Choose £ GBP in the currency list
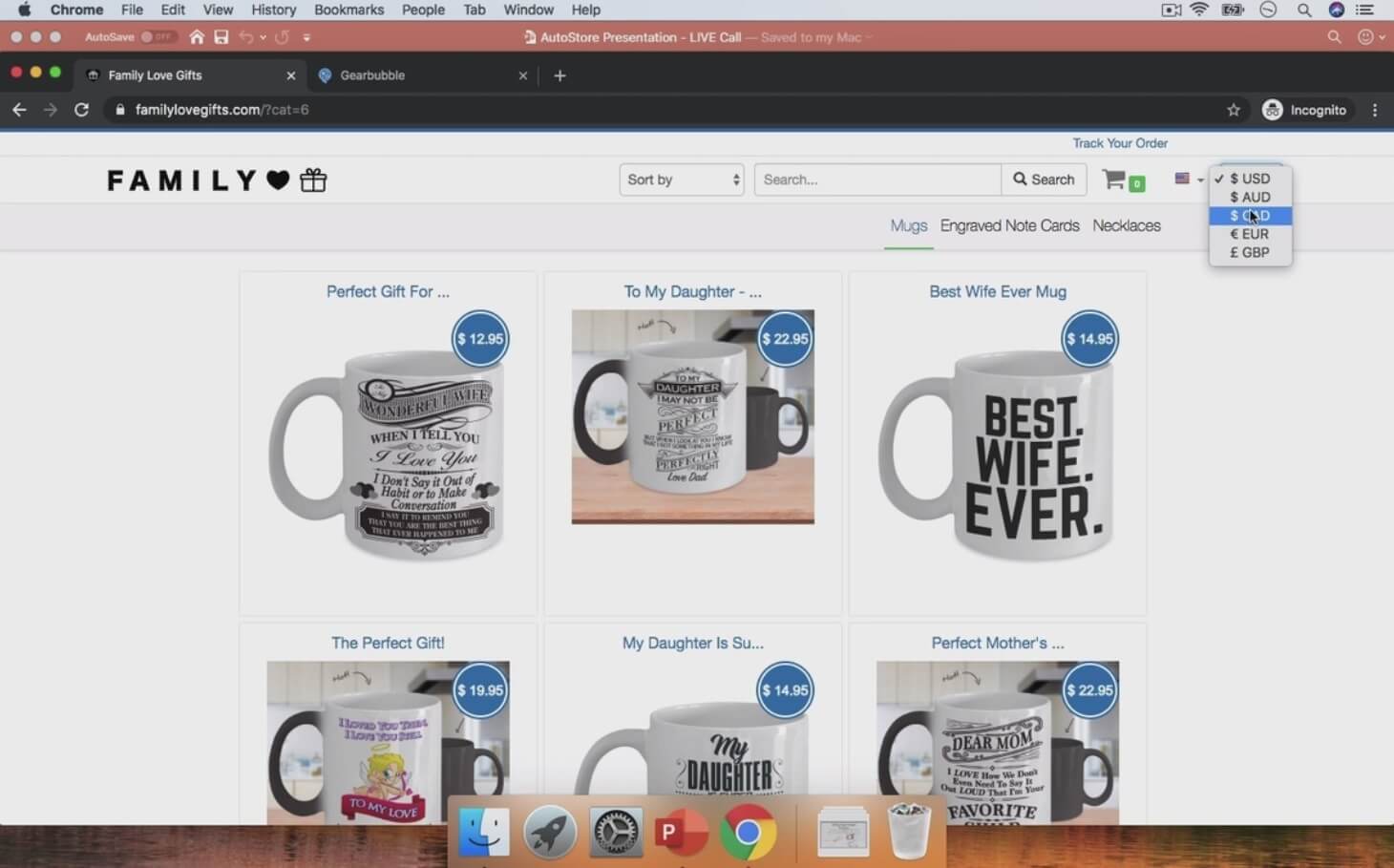 1250,252
